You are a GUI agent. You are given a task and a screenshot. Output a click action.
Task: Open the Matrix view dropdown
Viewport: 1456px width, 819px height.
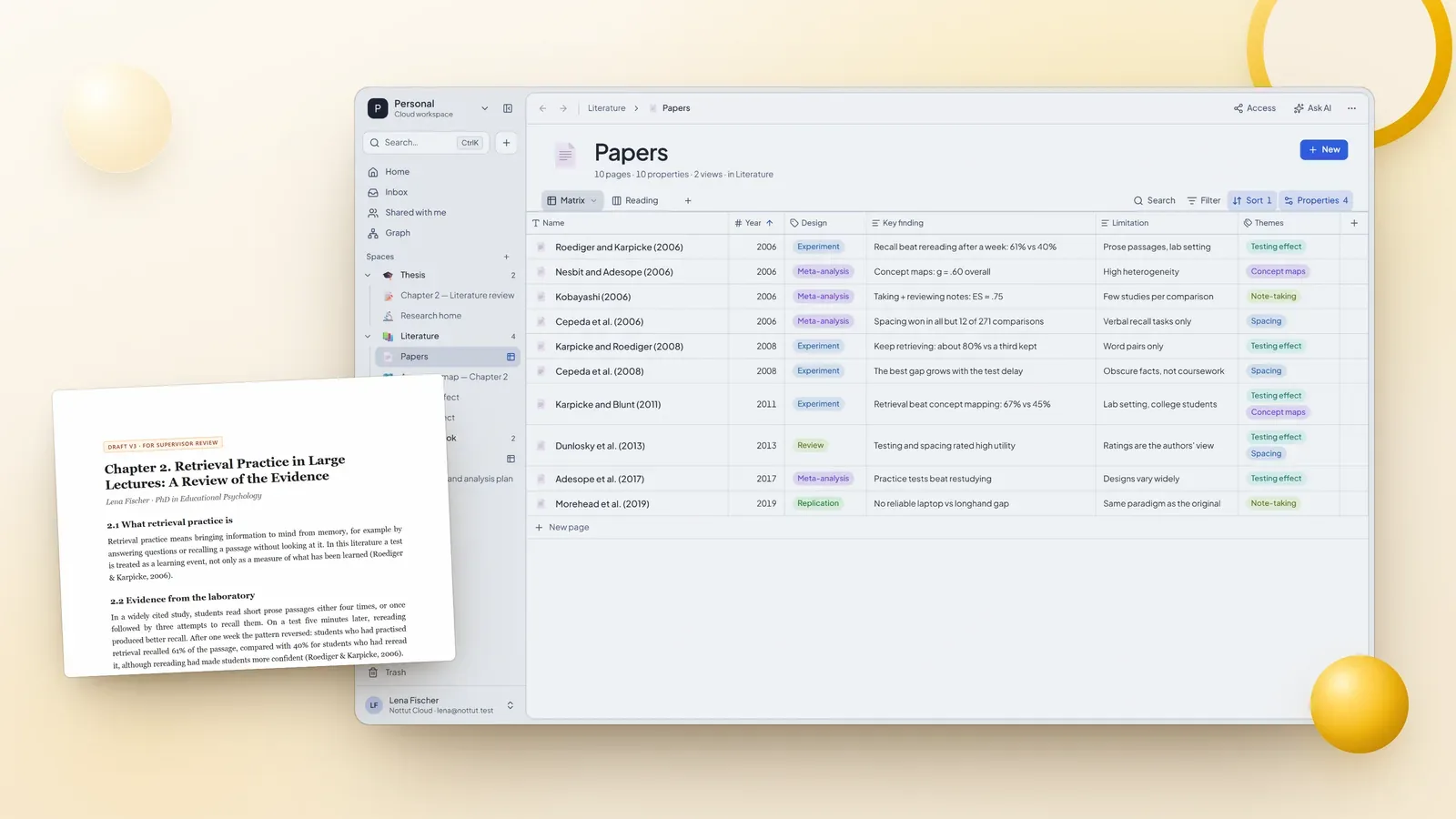point(594,201)
